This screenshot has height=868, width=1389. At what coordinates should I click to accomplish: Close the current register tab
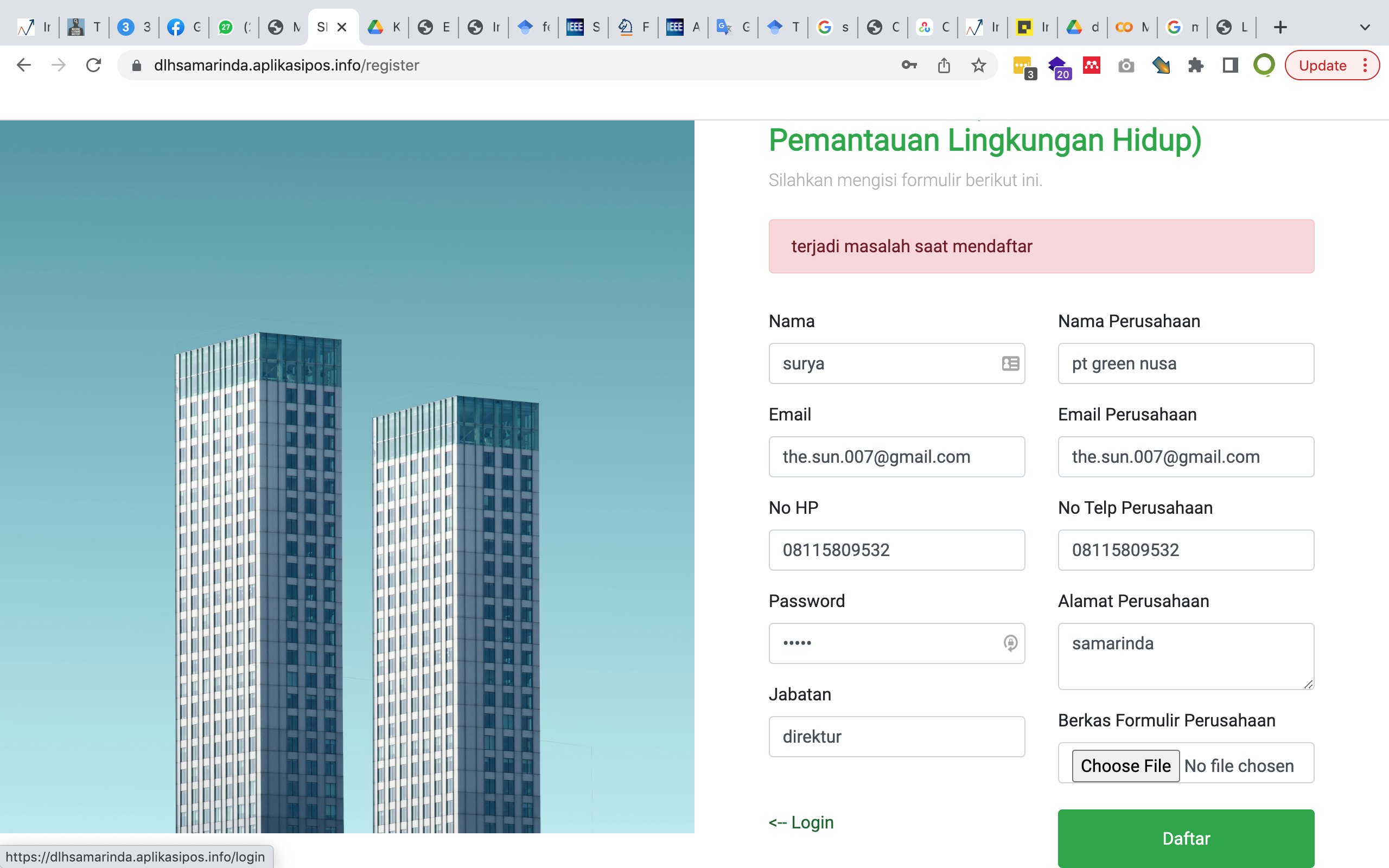tap(342, 27)
